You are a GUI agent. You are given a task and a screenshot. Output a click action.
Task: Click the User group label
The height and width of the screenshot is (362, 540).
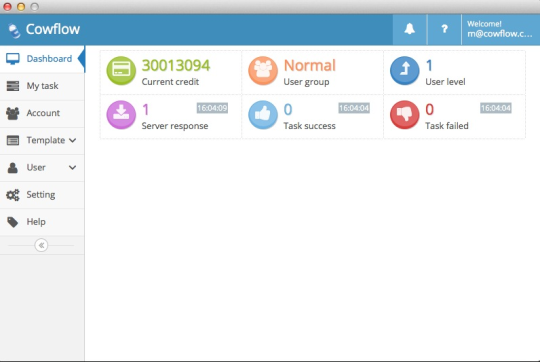coord(306,82)
